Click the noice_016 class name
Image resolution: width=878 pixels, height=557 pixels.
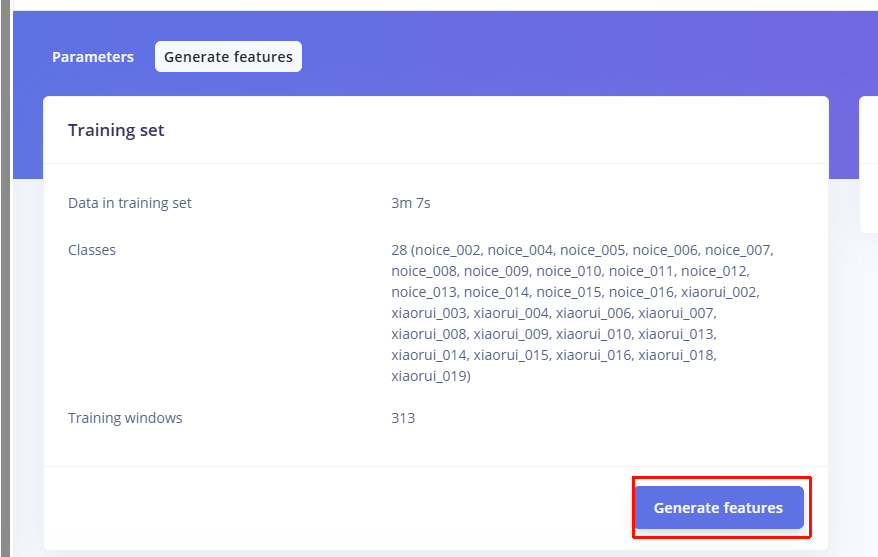click(x=641, y=292)
